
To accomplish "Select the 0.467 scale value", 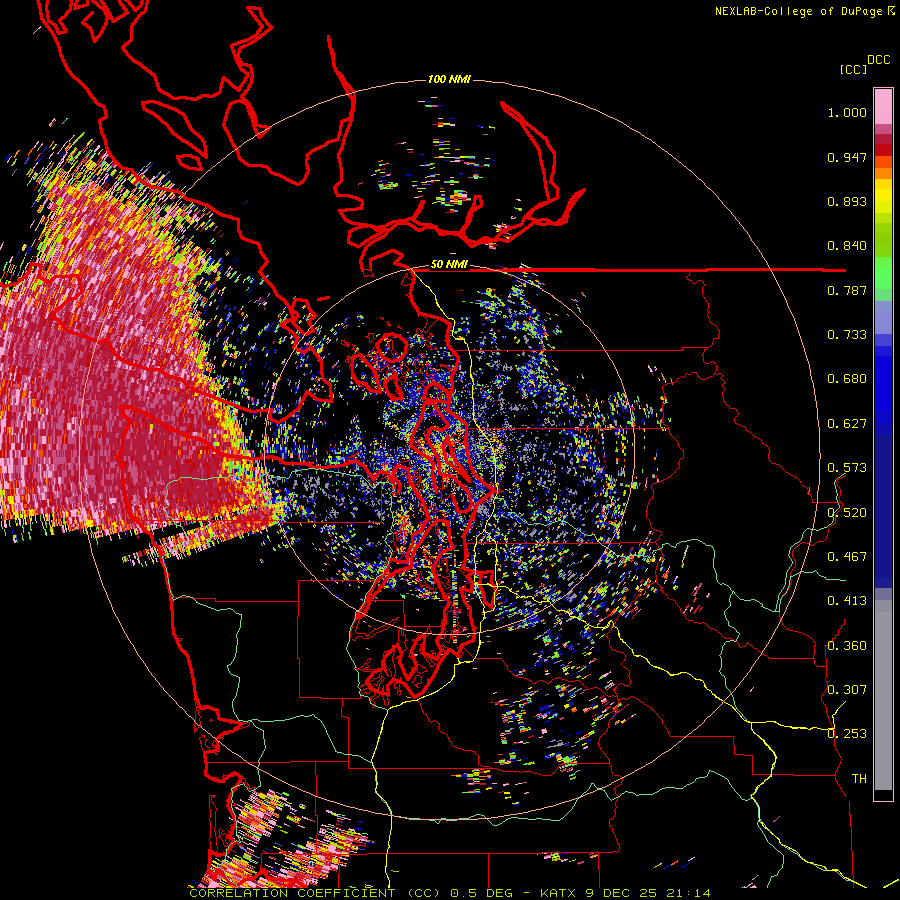I will 847,557.
